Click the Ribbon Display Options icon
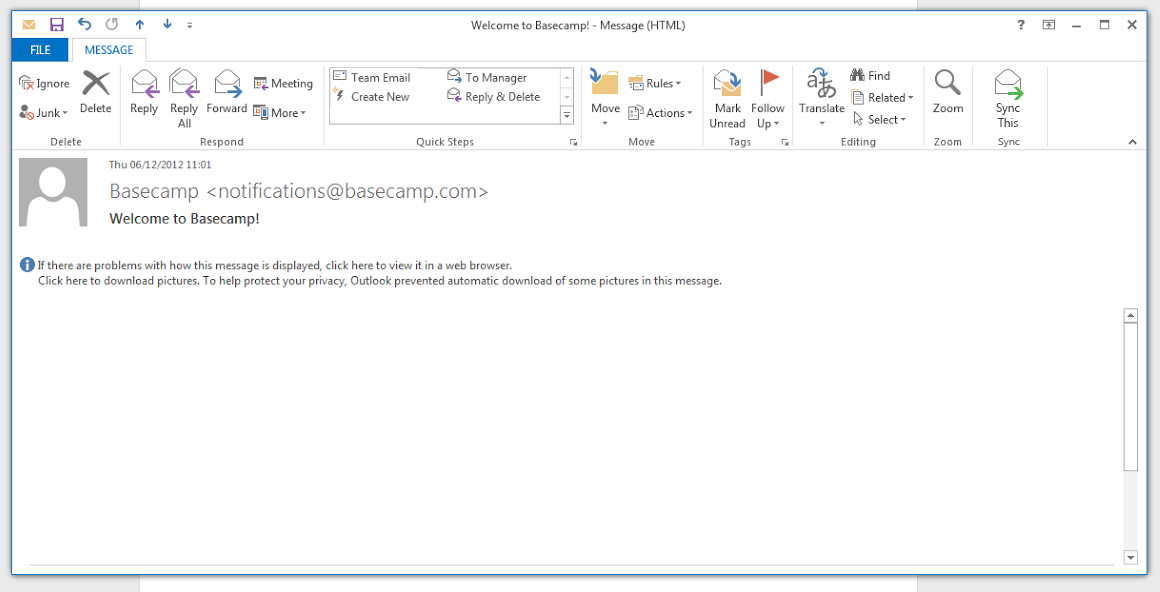This screenshot has height=592, width=1160. click(1048, 24)
